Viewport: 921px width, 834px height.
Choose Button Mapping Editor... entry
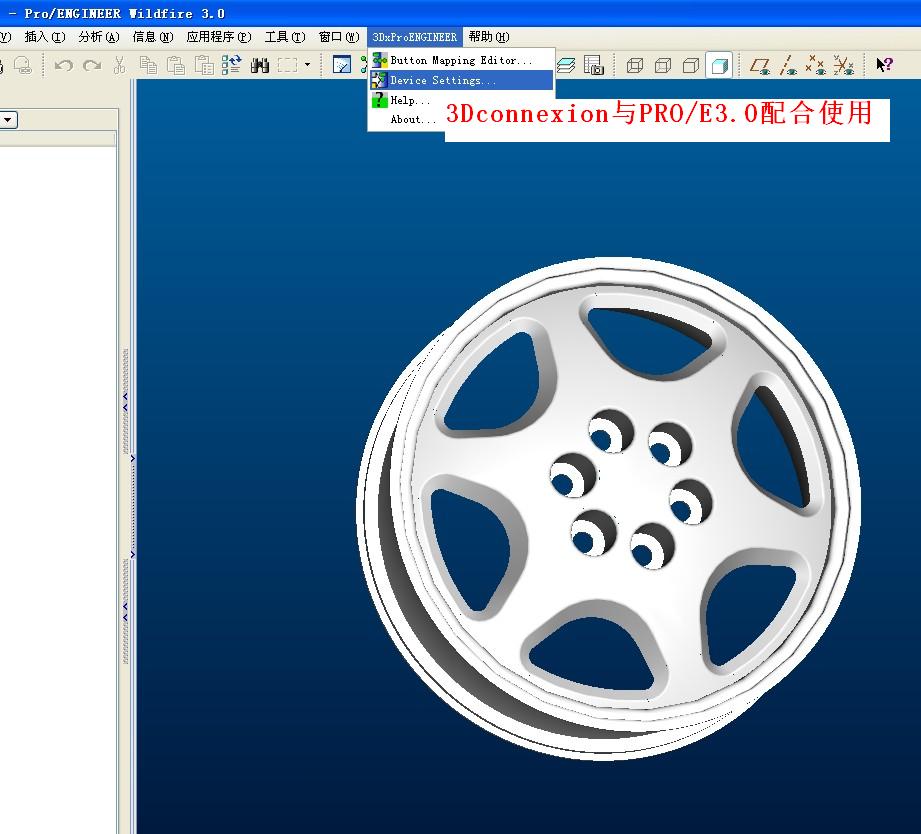pos(462,60)
